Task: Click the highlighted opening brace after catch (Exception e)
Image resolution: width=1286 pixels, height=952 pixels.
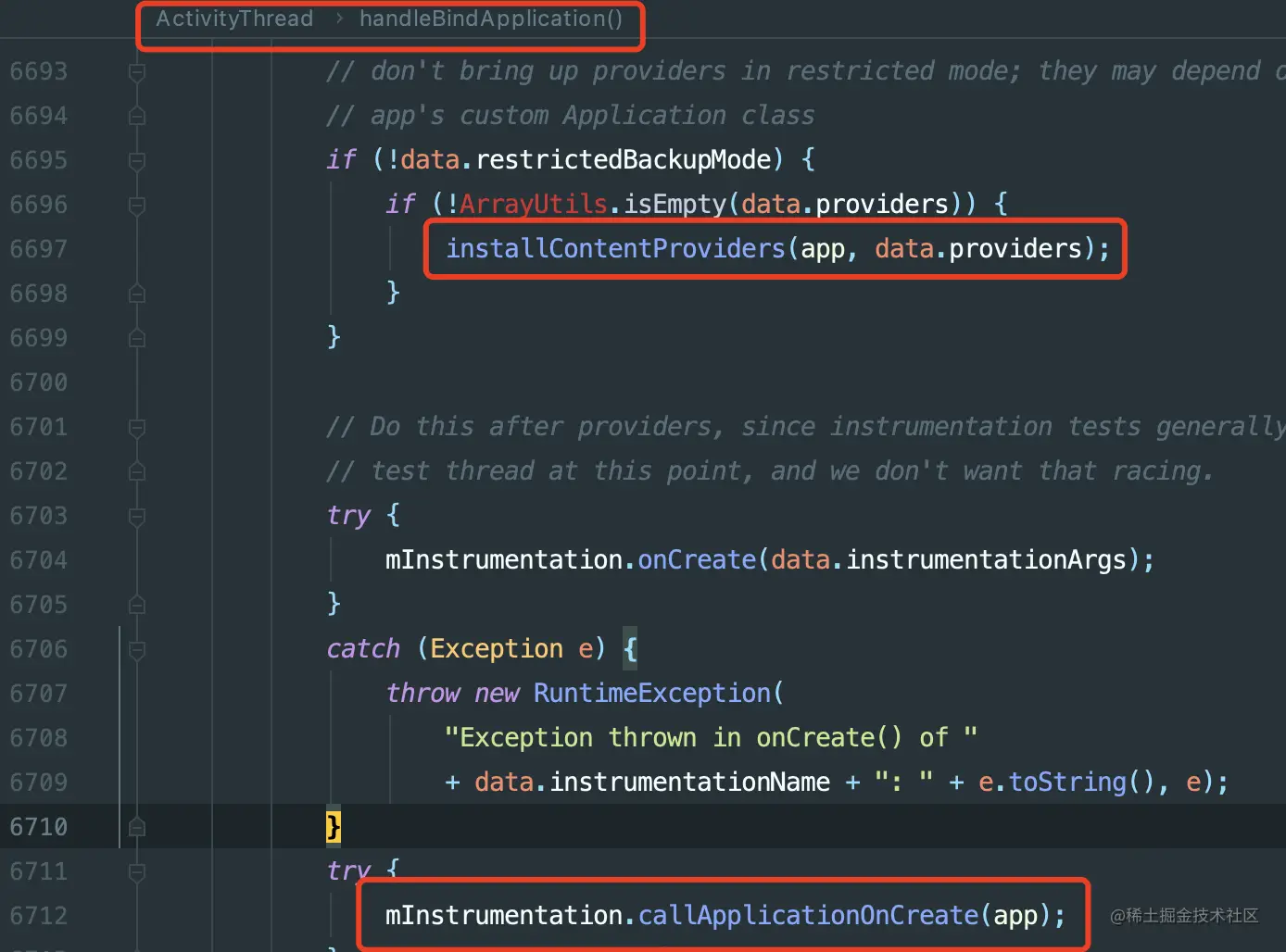Action: click(x=630, y=648)
